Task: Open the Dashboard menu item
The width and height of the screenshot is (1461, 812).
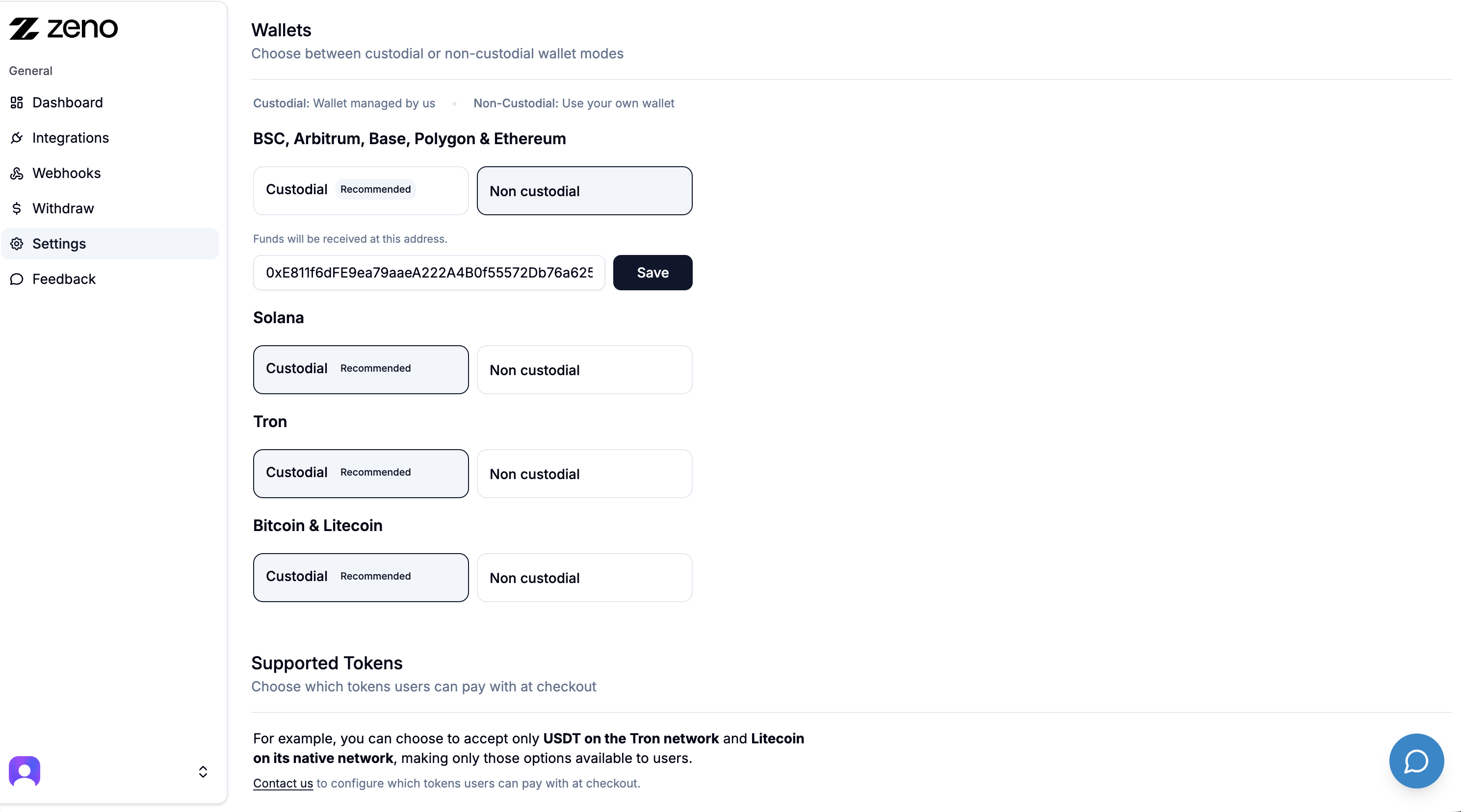Action: pos(68,102)
